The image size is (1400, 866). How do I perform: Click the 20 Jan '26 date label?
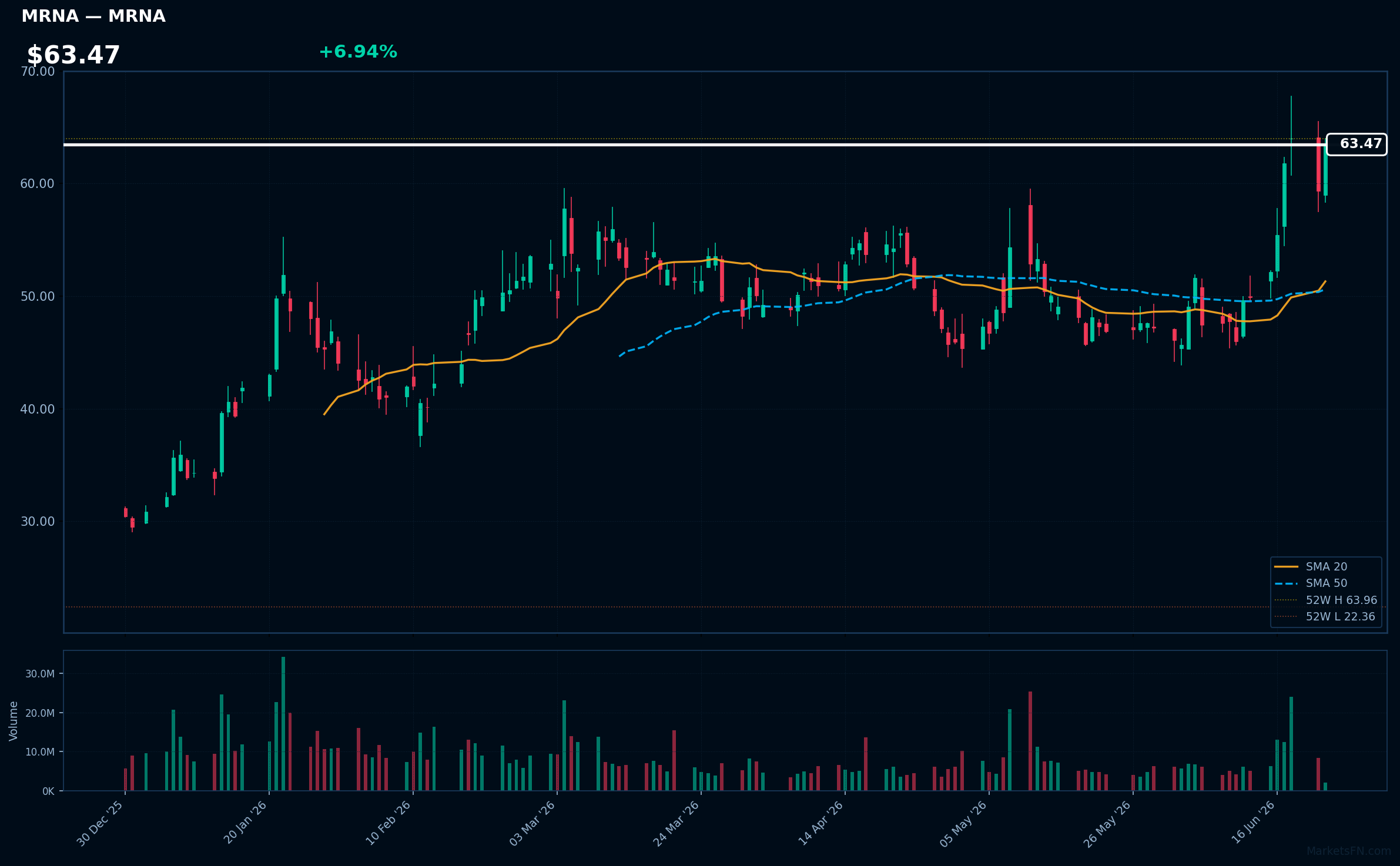246,823
